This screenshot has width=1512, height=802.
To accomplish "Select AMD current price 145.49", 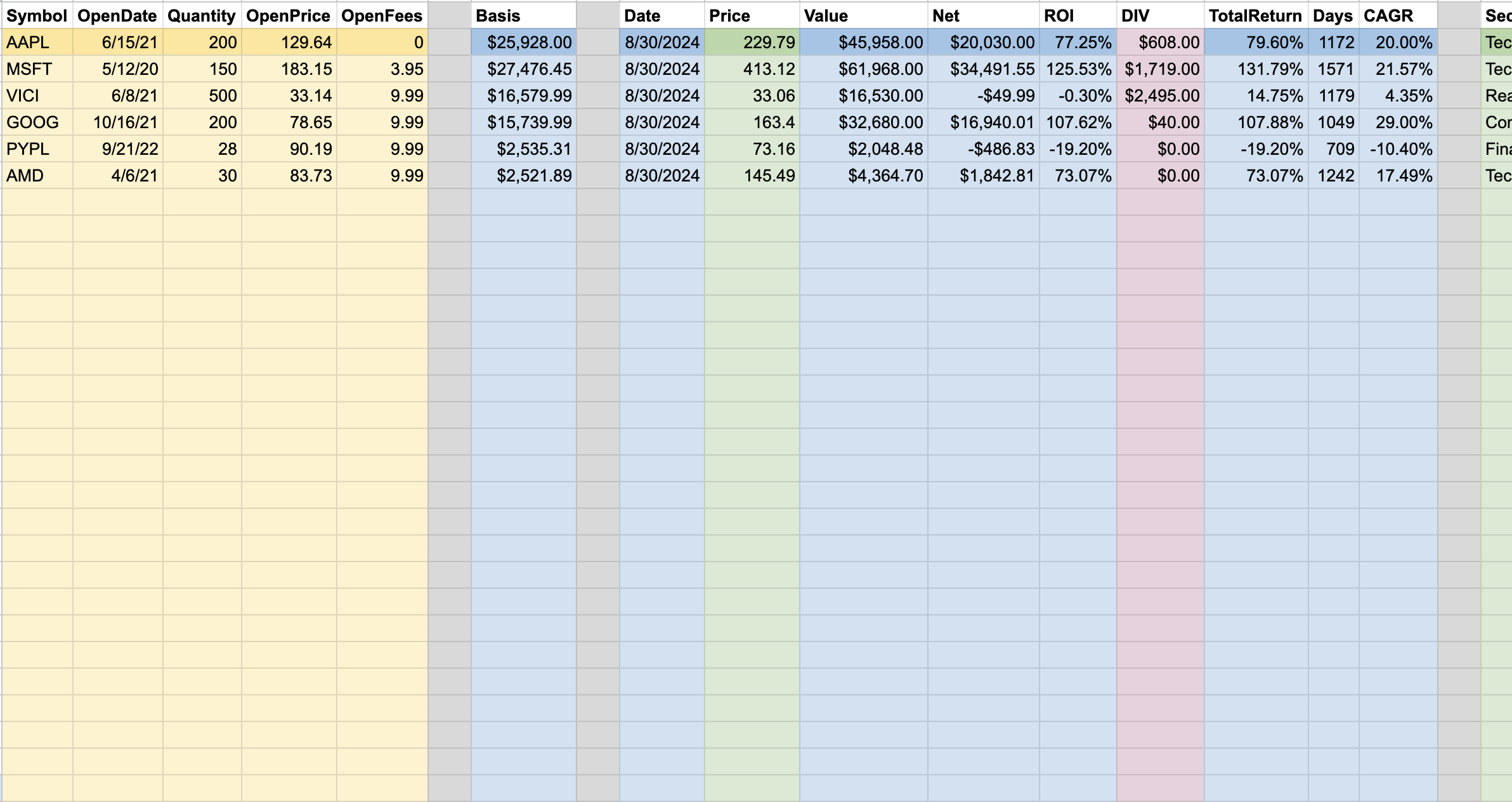I will 752,176.
